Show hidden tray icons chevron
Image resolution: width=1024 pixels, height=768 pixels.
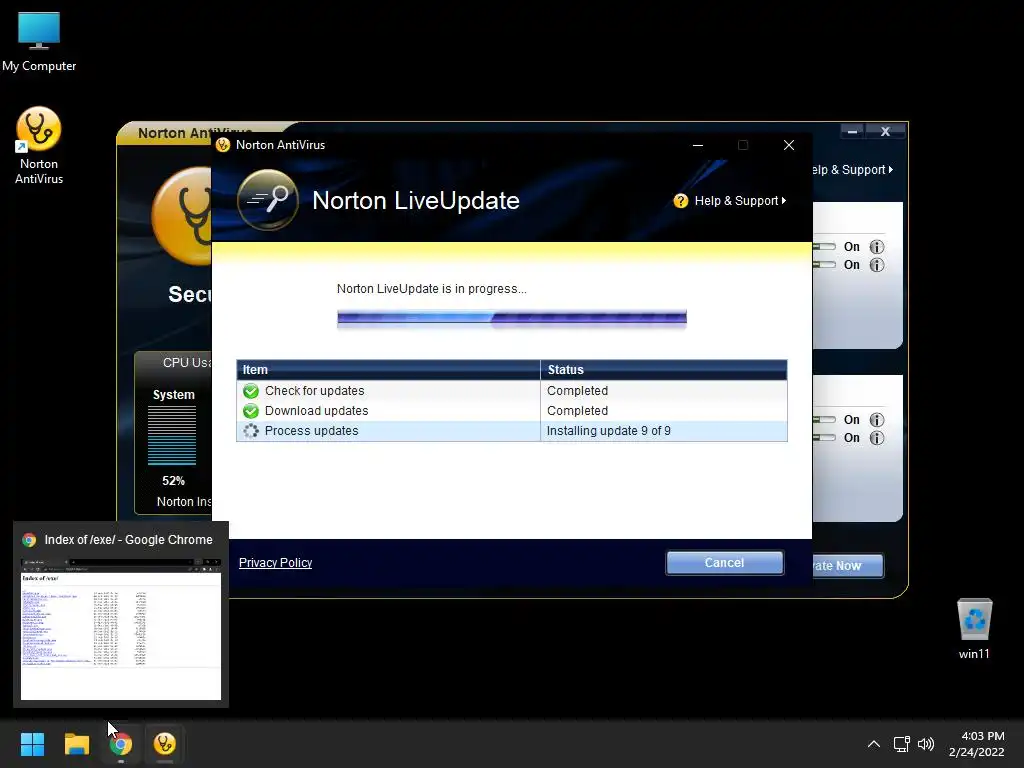(874, 744)
